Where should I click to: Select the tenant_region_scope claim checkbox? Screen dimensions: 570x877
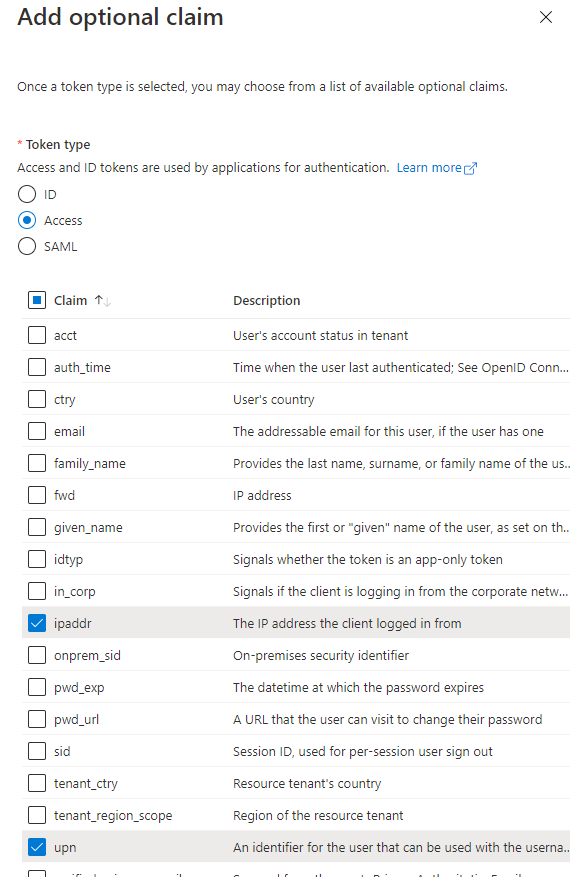[x=37, y=815]
